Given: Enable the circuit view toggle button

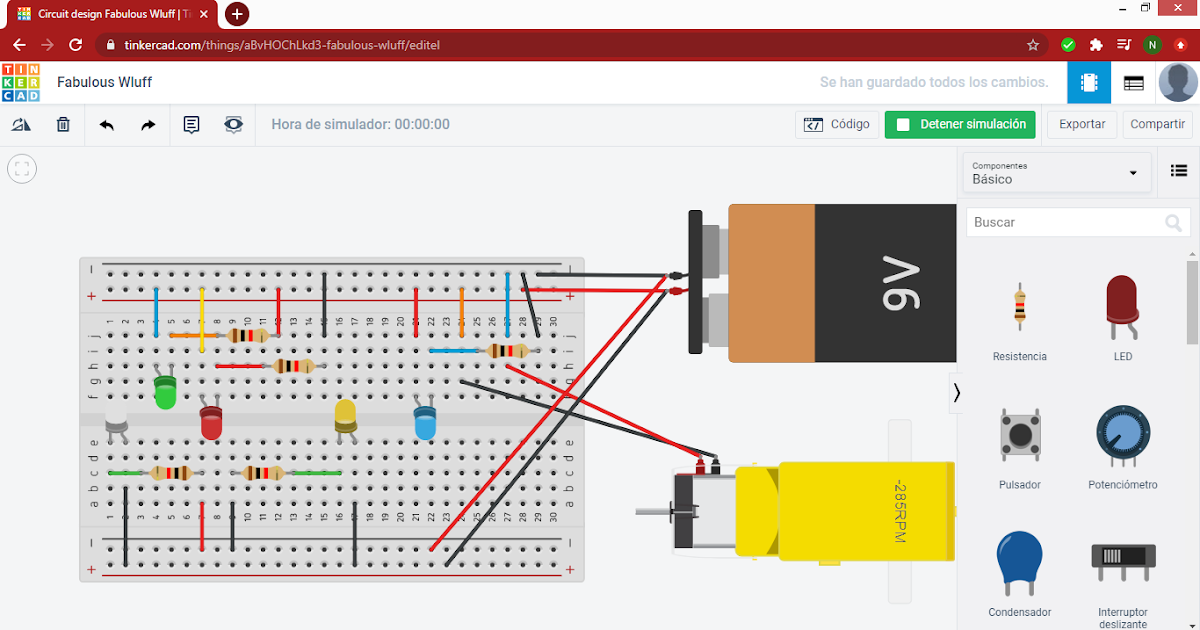Looking at the screenshot, I should pos(1088,82).
